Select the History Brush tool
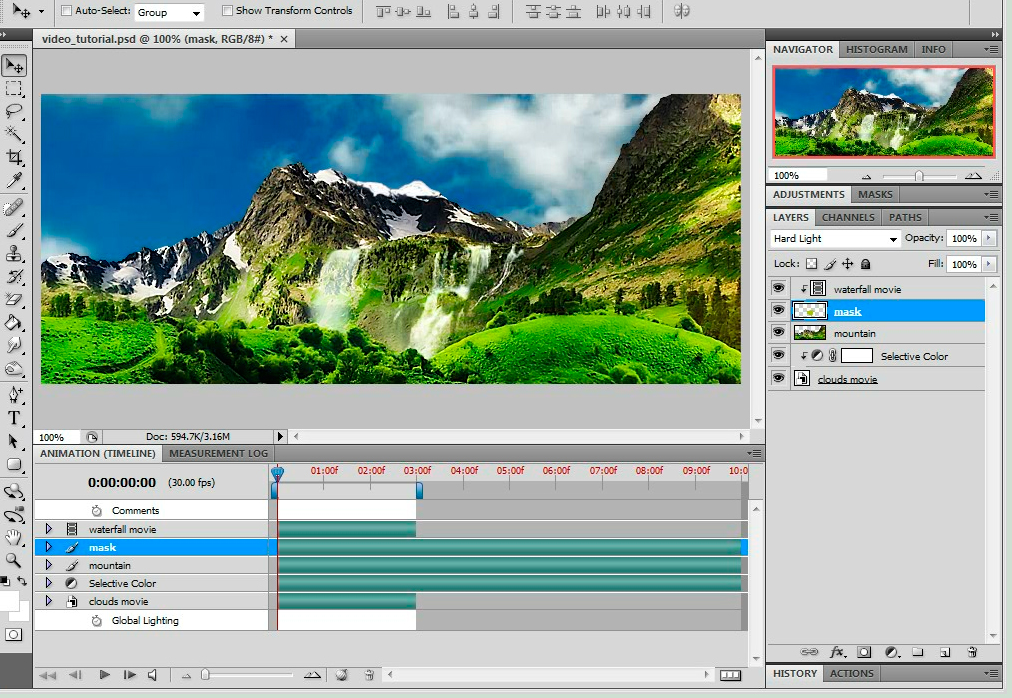The width and height of the screenshot is (1012, 698). tap(14, 276)
